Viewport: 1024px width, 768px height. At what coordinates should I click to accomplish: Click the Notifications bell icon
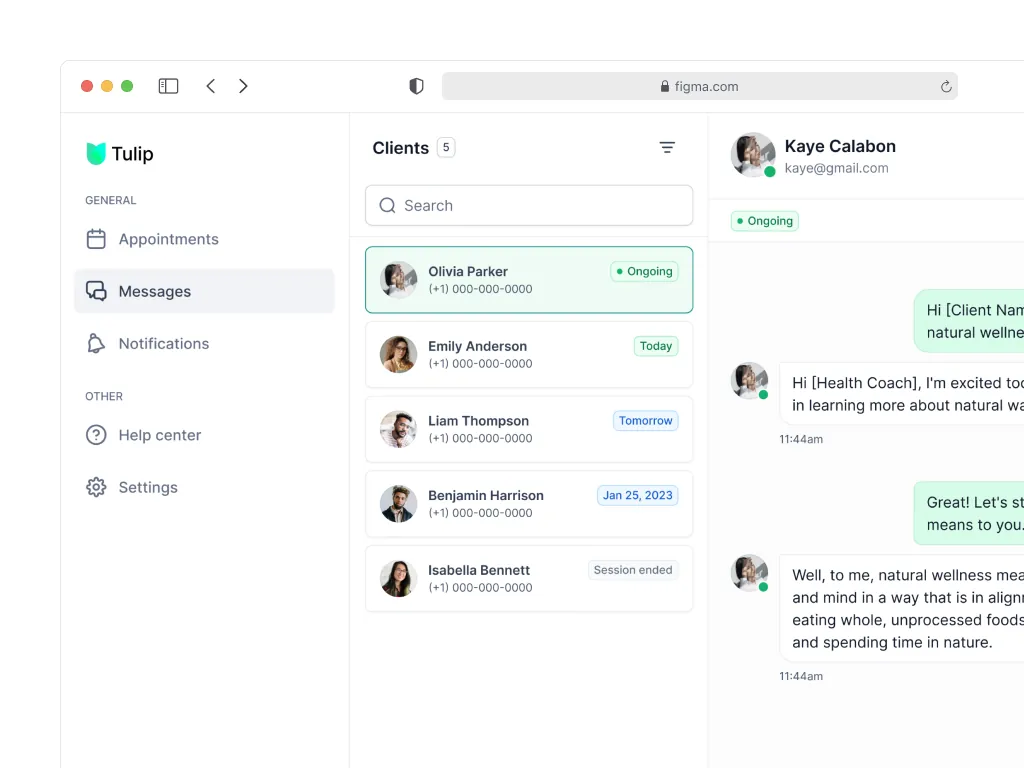click(x=96, y=344)
